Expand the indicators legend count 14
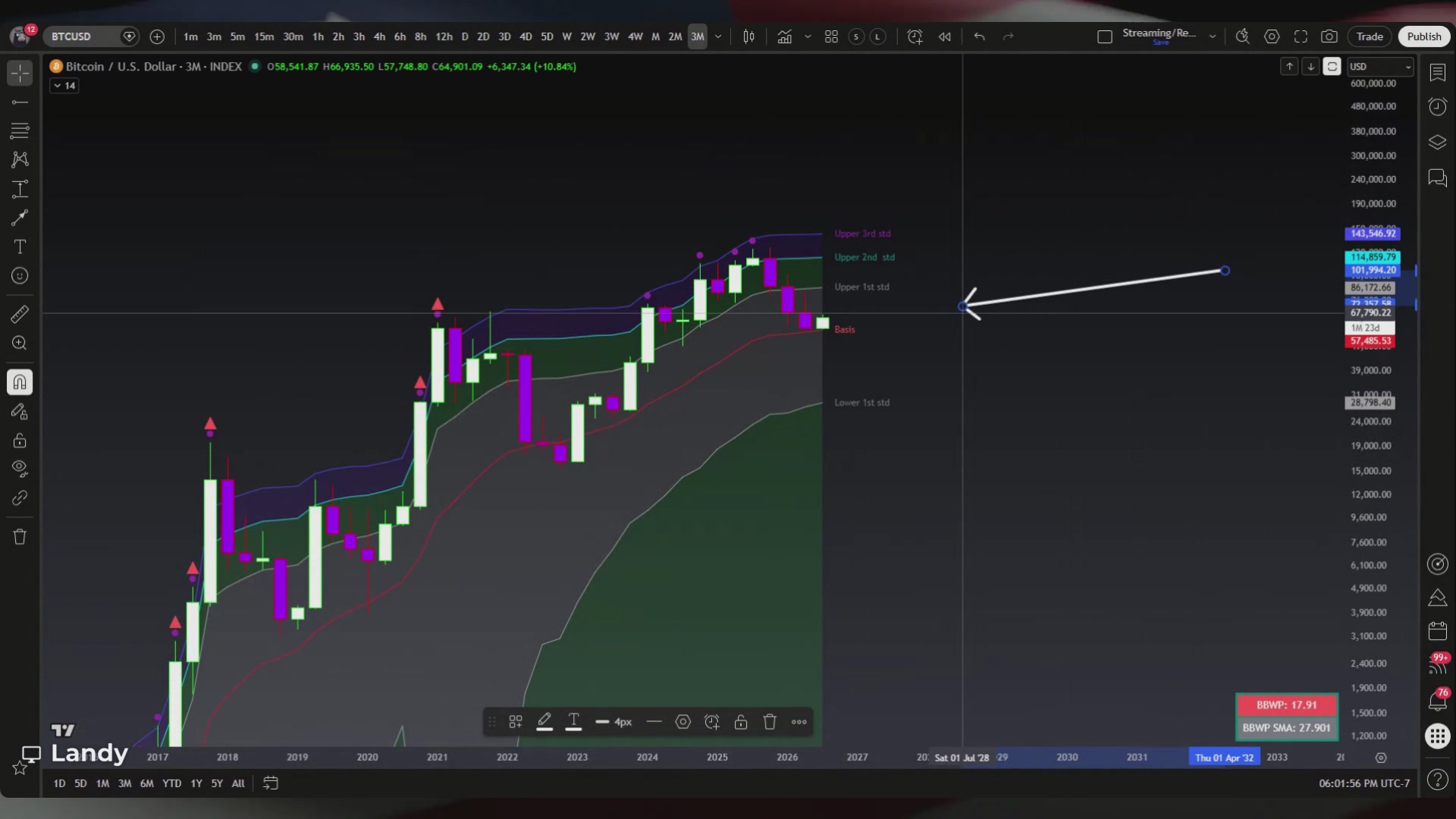 pyautogui.click(x=64, y=86)
